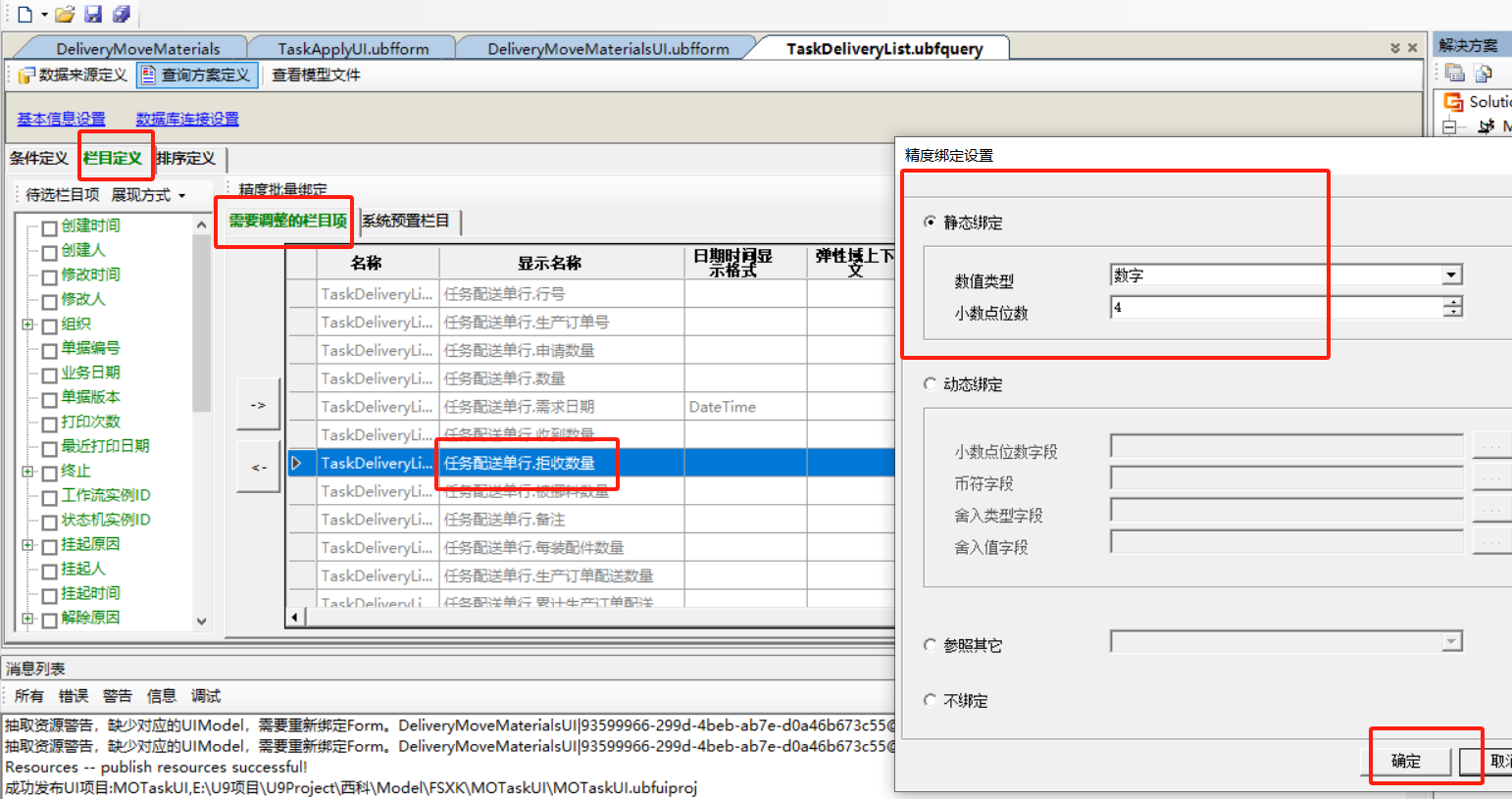Click the view-file icon beside 解决方案 header
The height and width of the screenshot is (799, 1512).
[x=1482, y=72]
